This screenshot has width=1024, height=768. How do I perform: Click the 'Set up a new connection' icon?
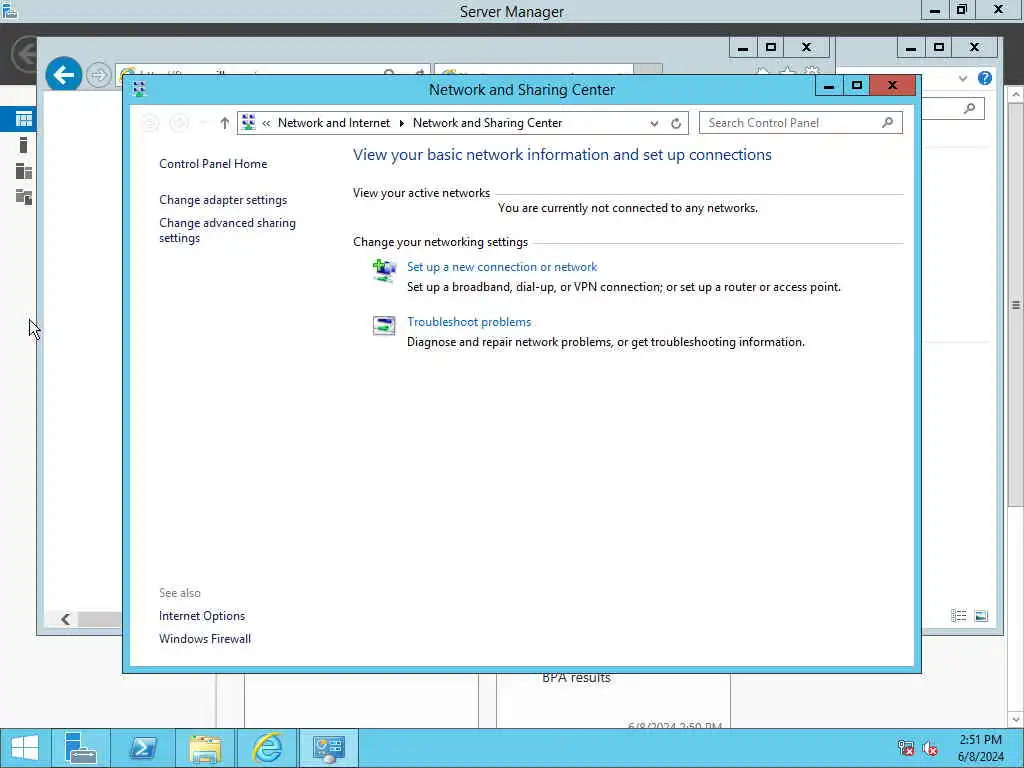[384, 270]
